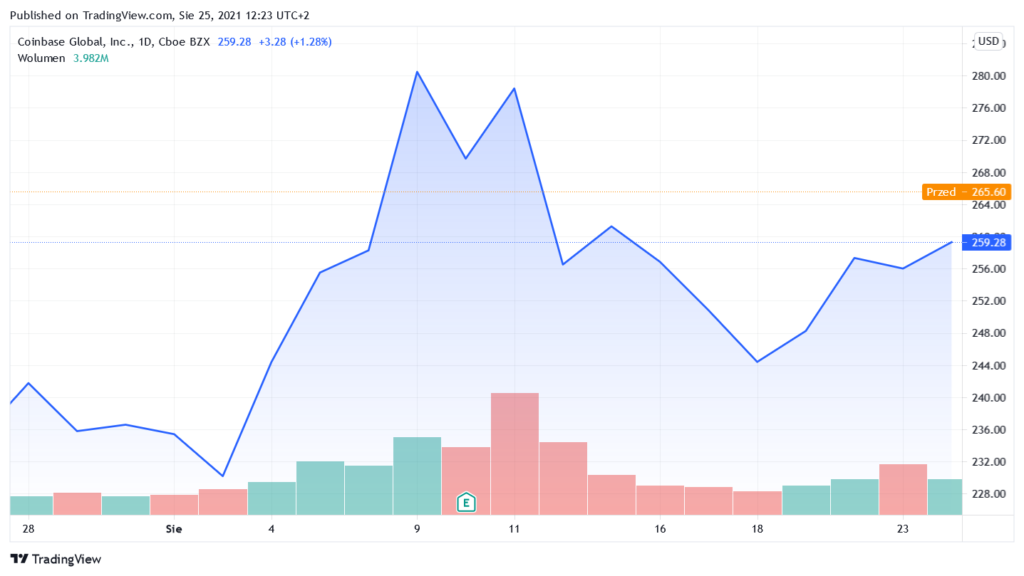Screen dimensions: 1024x576
Task: Click the Coinbase Global, Inc. symbol title
Action: pos(114,42)
